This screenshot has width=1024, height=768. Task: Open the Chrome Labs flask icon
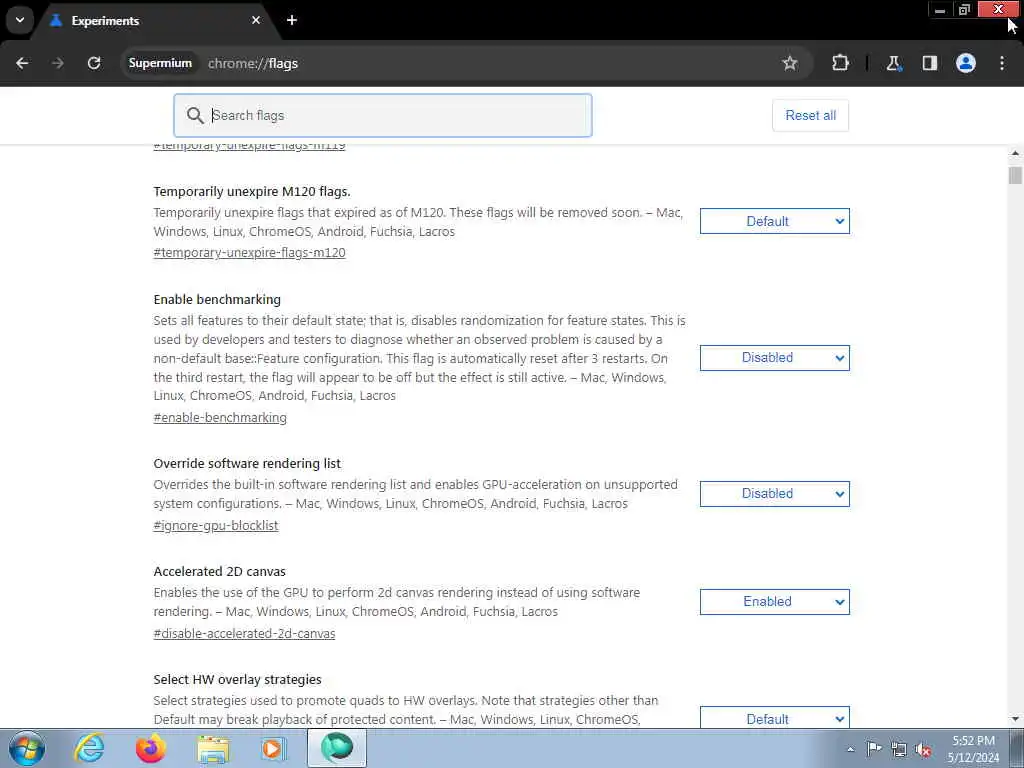click(x=893, y=63)
